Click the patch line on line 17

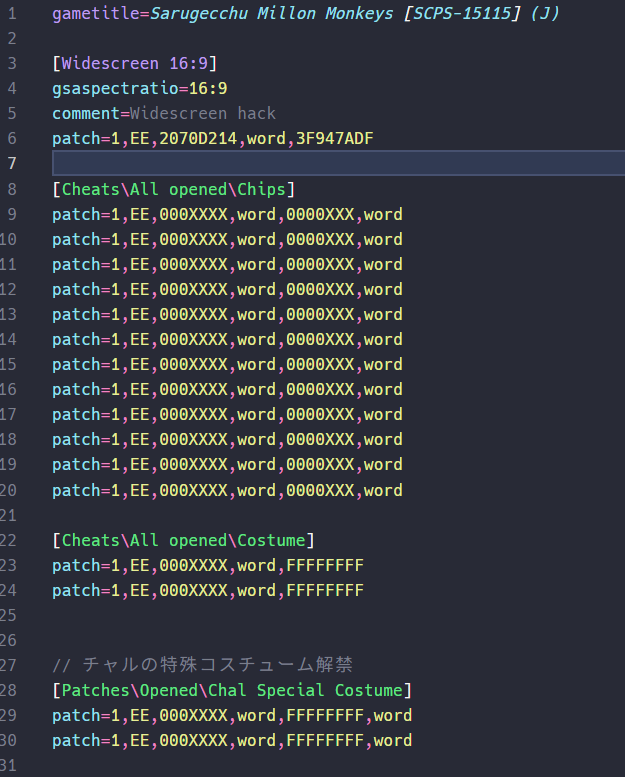pos(227,415)
